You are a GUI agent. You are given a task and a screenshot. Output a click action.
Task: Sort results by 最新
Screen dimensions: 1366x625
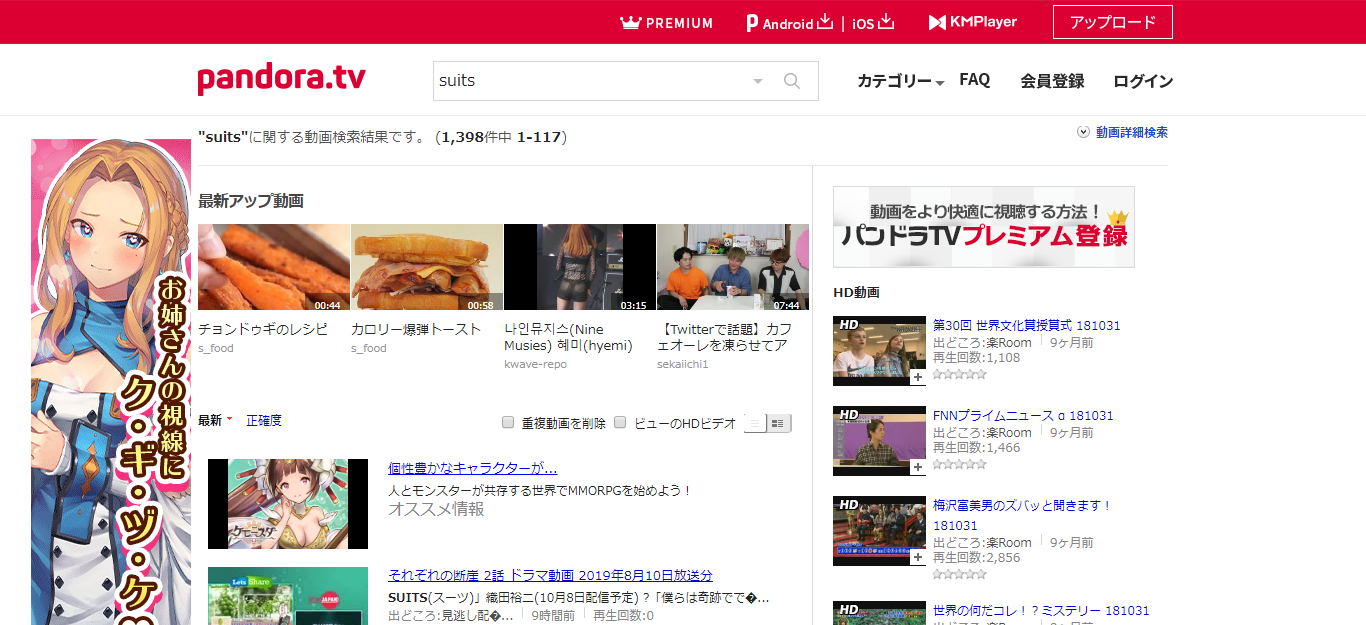tap(210, 420)
